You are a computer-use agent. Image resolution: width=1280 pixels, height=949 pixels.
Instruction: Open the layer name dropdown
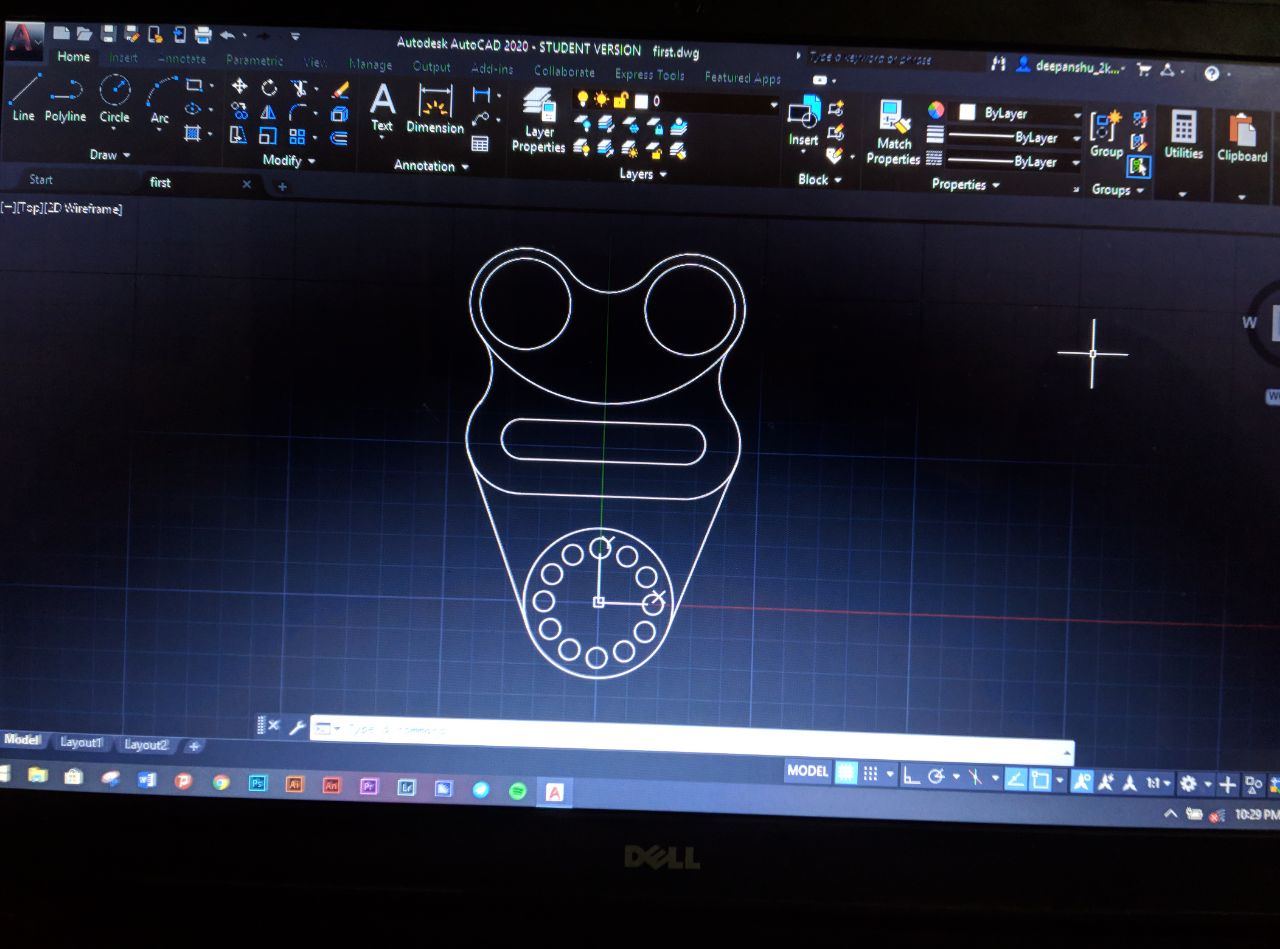[x=773, y=104]
